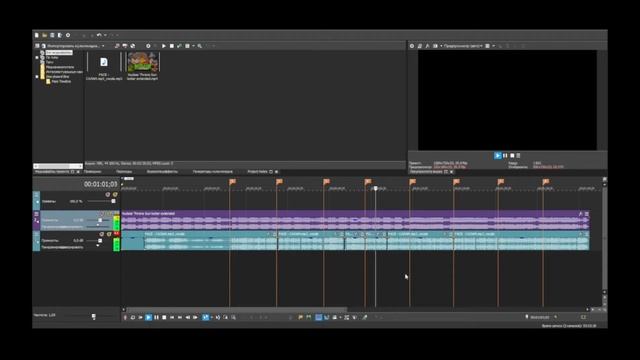Viewport: 640px width, 360px height.
Task: Pause playback in the transport bar
Action: pos(156,318)
